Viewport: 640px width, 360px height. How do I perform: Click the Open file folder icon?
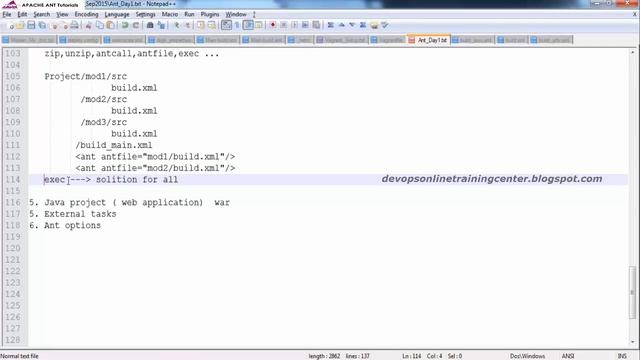[x=20, y=25]
